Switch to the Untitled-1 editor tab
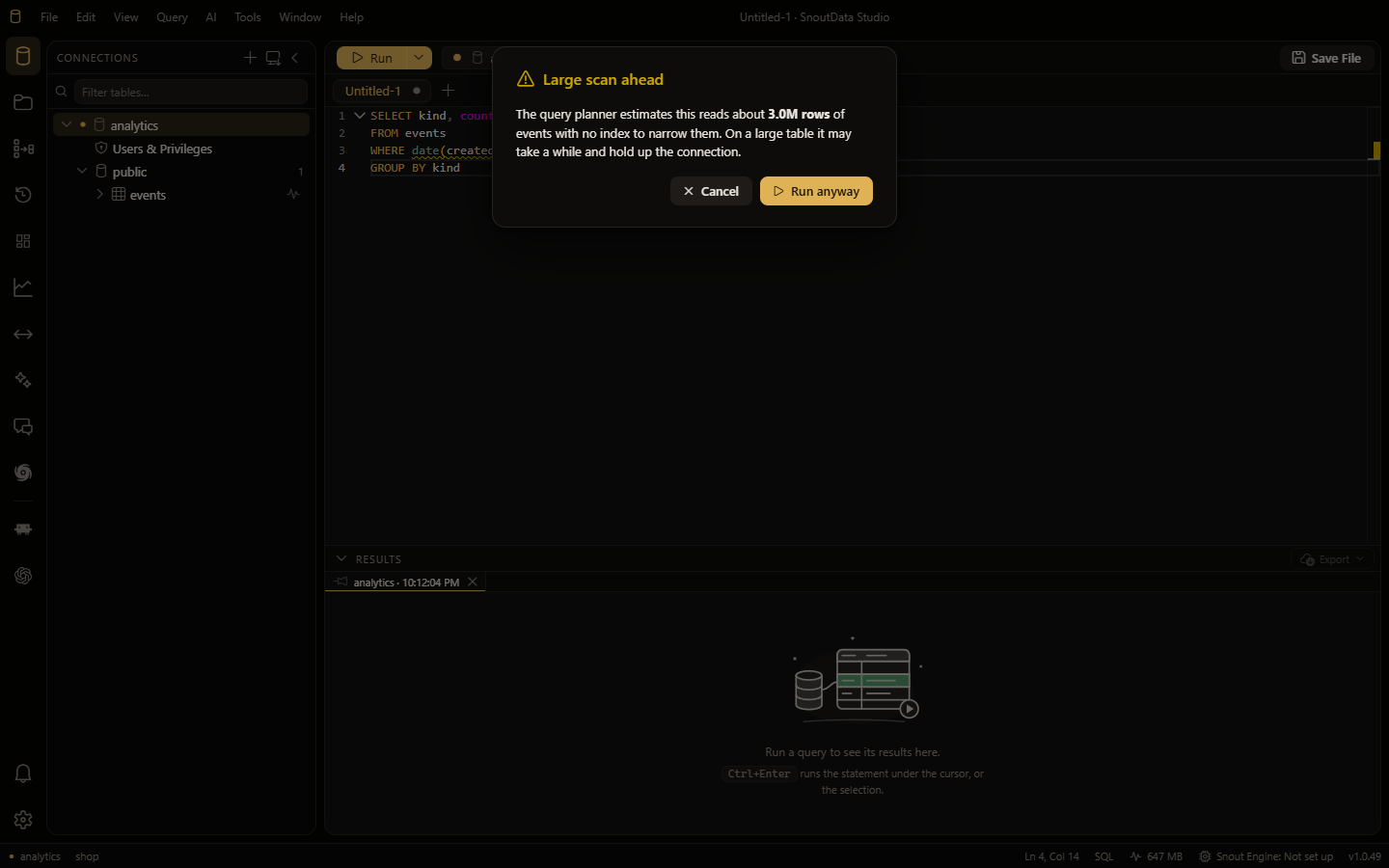 [383, 91]
